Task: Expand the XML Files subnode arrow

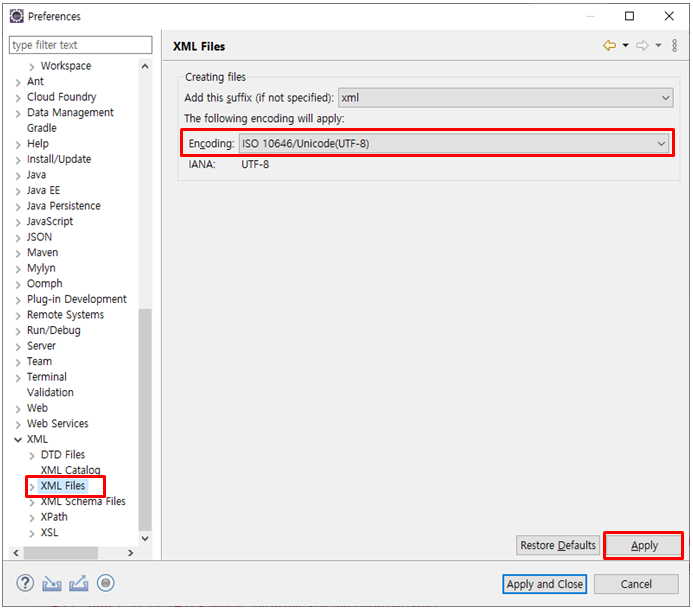Action: [x=32, y=487]
